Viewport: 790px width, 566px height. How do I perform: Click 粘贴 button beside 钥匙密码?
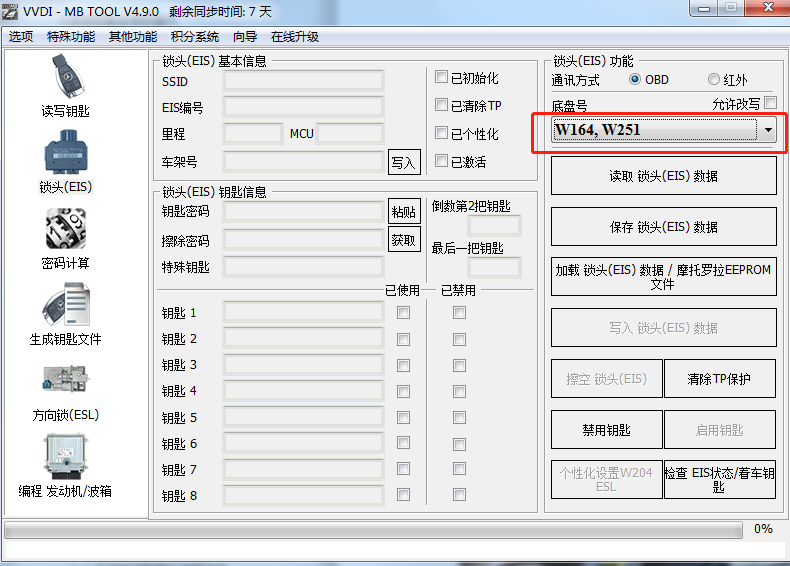[x=404, y=211]
